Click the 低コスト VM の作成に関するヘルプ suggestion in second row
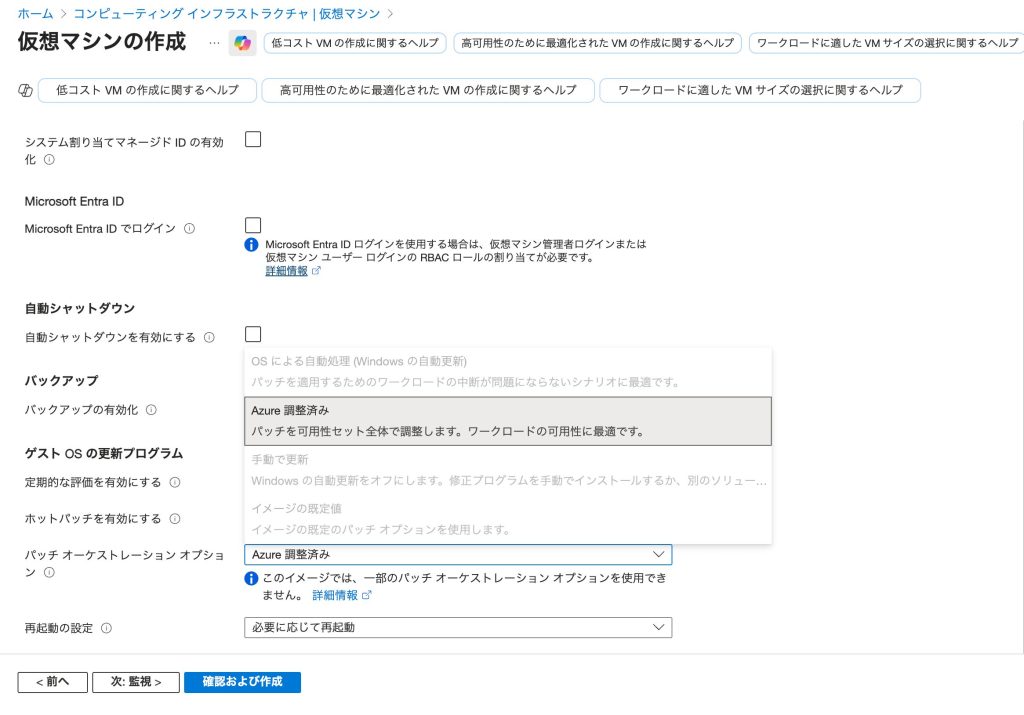 coord(147,90)
